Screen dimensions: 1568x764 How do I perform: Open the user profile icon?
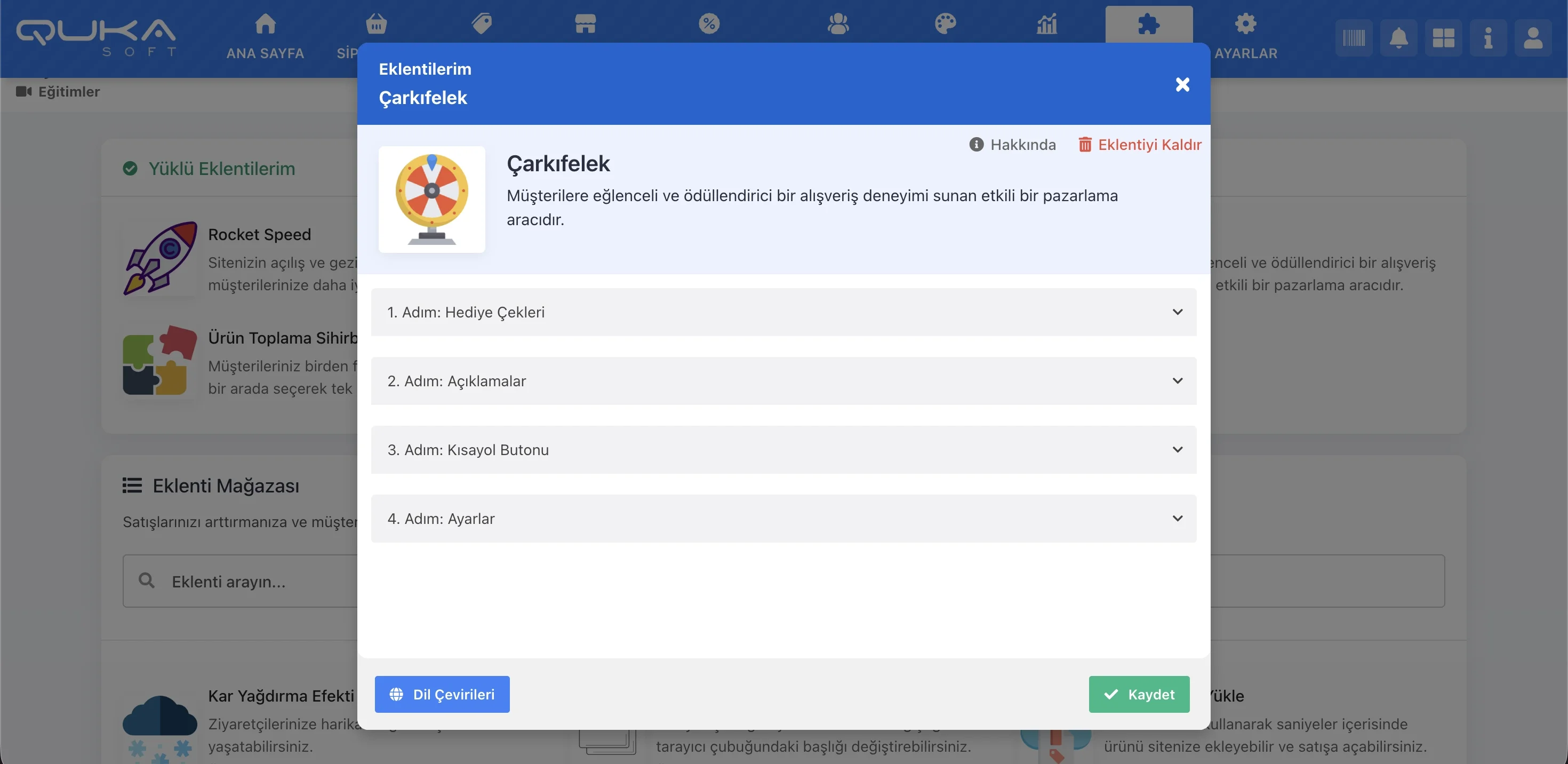(x=1533, y=38)
